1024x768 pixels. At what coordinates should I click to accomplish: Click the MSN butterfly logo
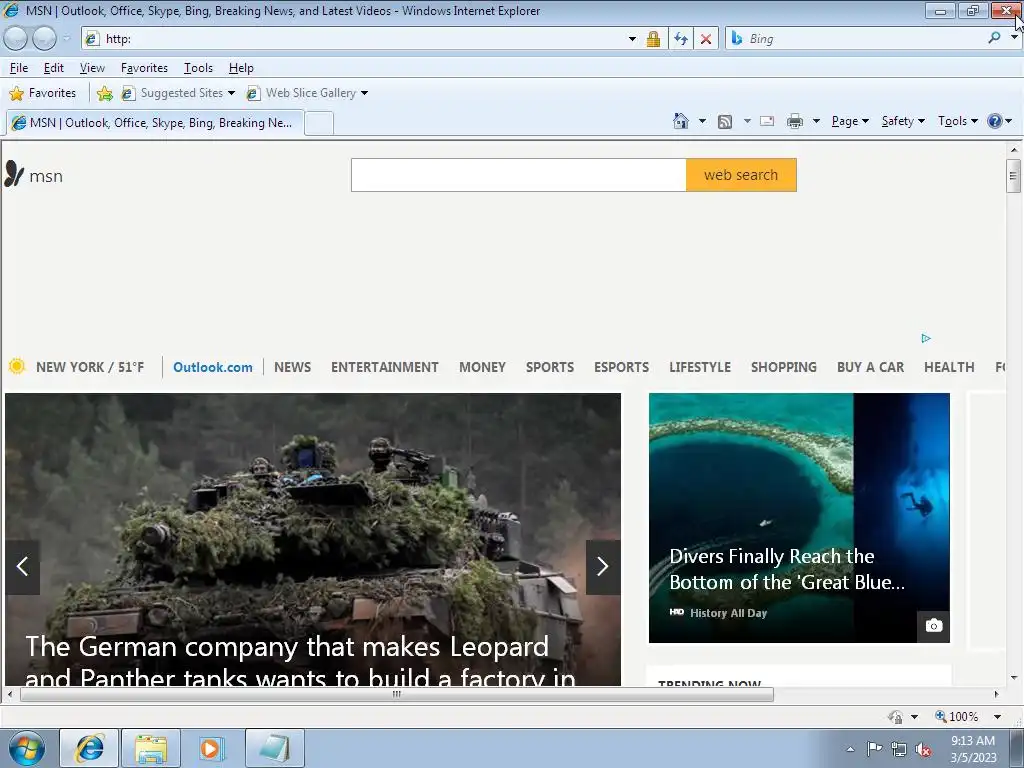[14, 174]
